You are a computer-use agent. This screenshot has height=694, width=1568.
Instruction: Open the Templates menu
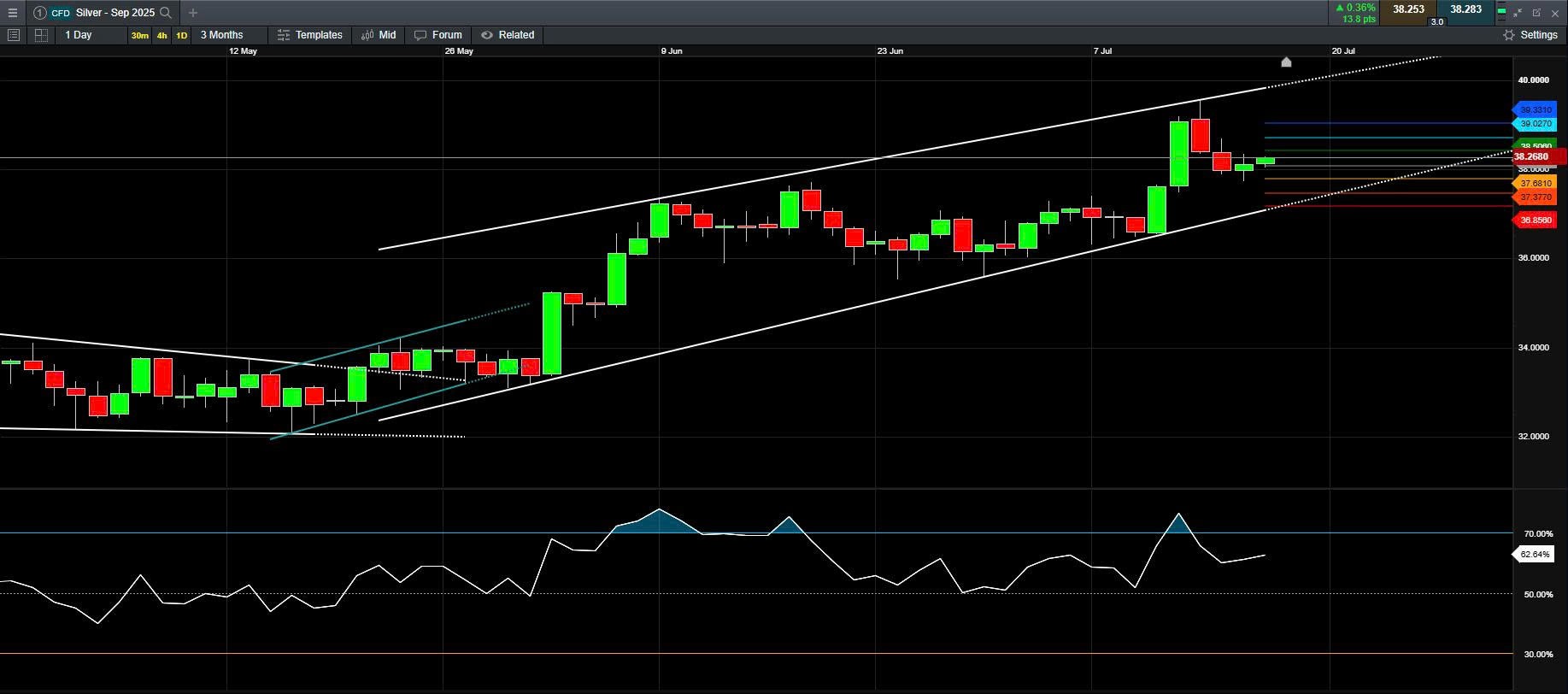(x=309, y=35)
